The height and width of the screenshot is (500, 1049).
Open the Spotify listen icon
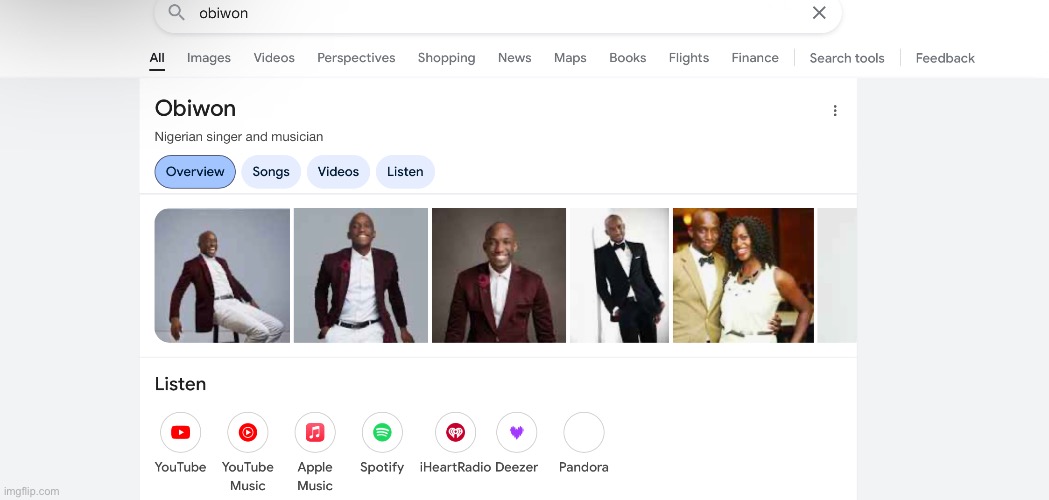coord(382,433)
